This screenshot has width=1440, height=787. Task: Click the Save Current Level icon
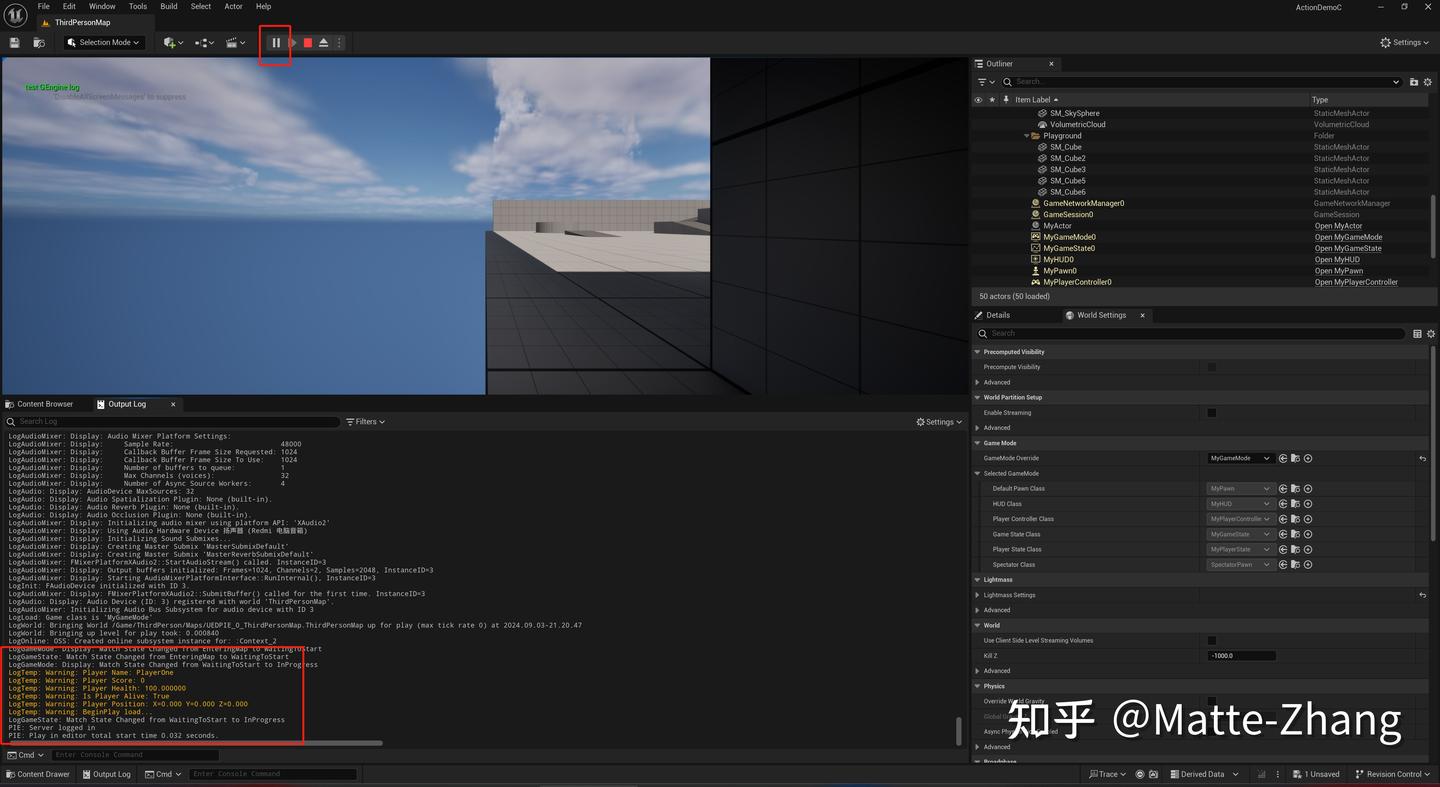[x=13, y=42]
